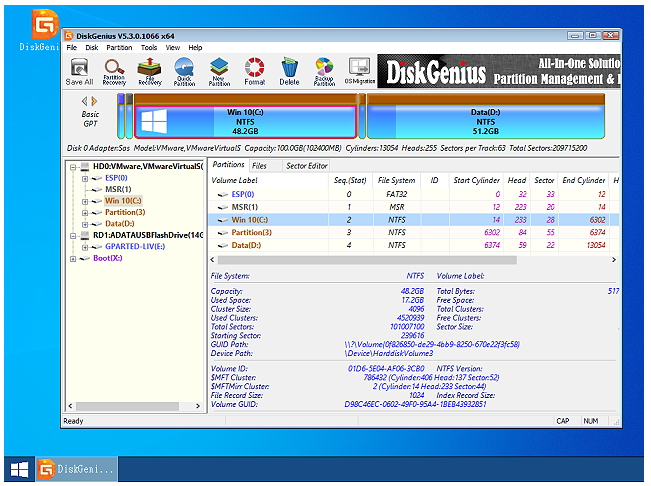This screenshot has width=651, height=486.
Task: Open the View menu
Action: [x=173, y=47]
